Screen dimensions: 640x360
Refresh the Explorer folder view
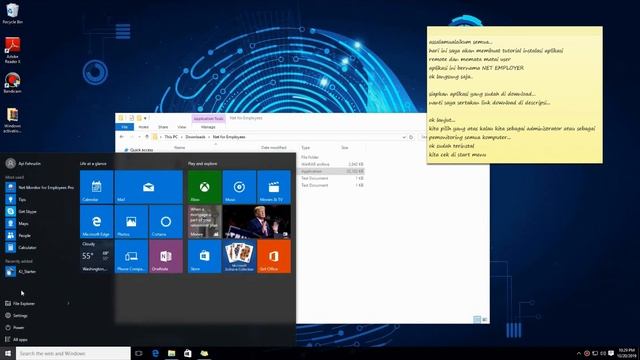point(411,137)
